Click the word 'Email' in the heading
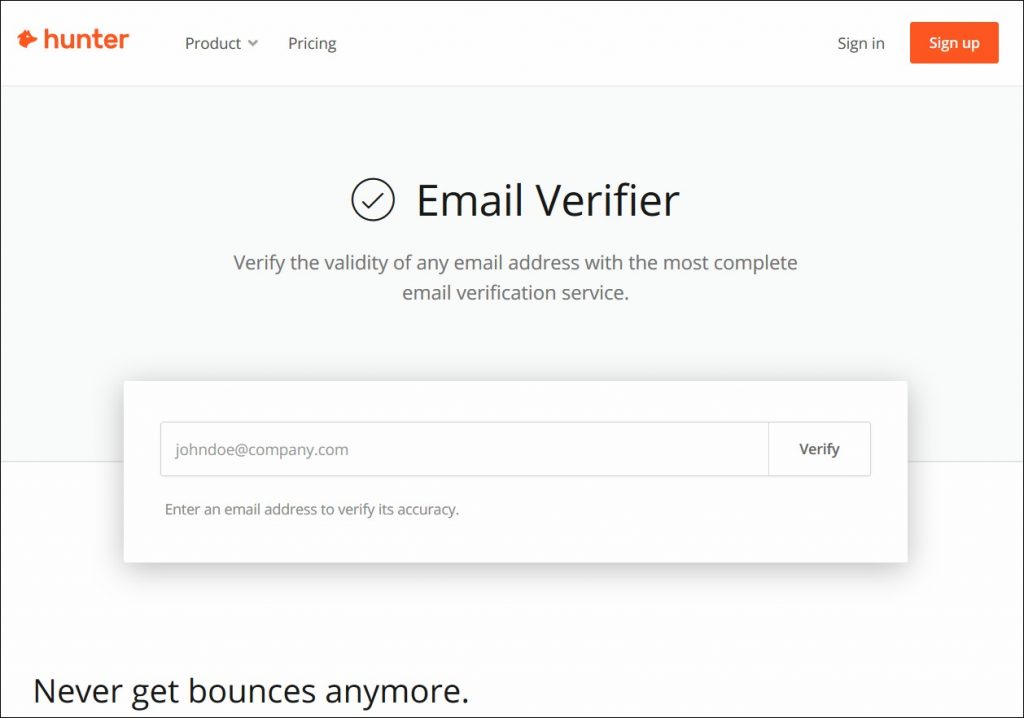This screenshot has width=1024, height=718. coord(469,200)
